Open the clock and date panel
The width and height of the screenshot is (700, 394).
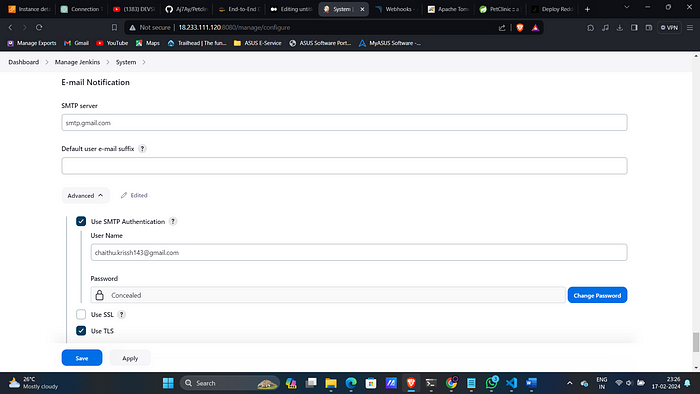coord(666,383)
